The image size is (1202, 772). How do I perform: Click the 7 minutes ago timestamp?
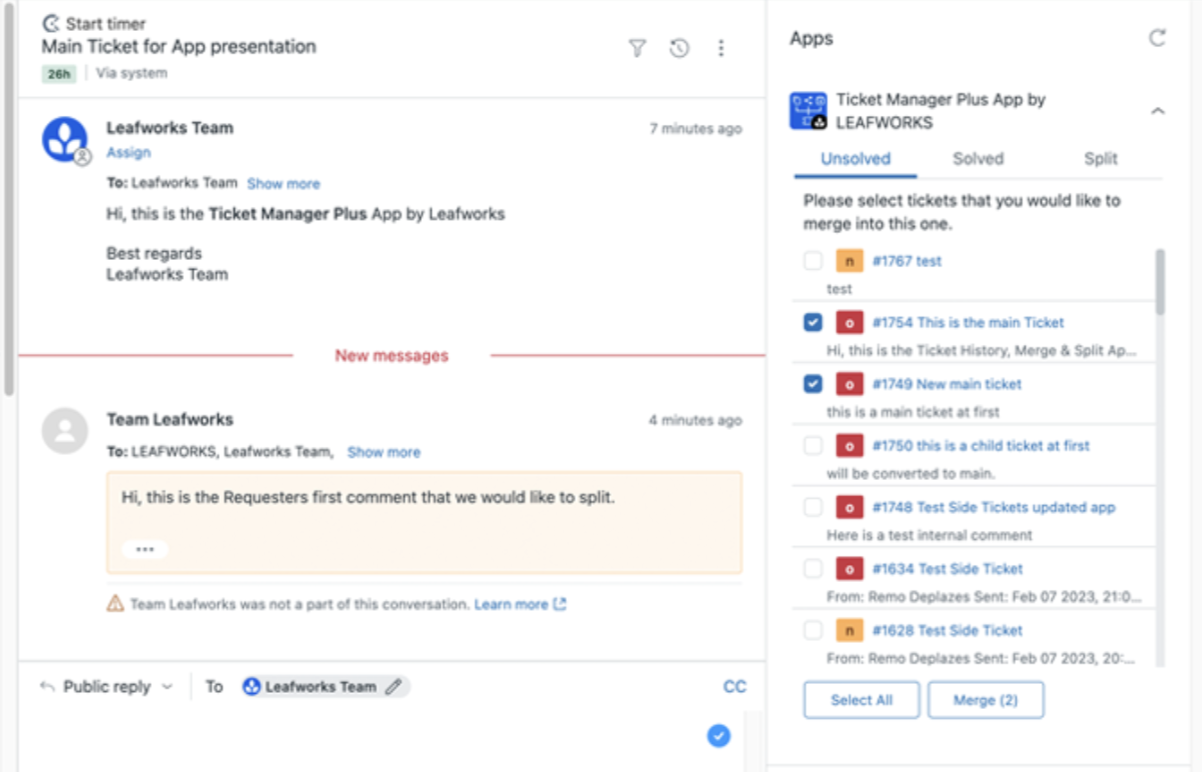click(x=695, y=128)
